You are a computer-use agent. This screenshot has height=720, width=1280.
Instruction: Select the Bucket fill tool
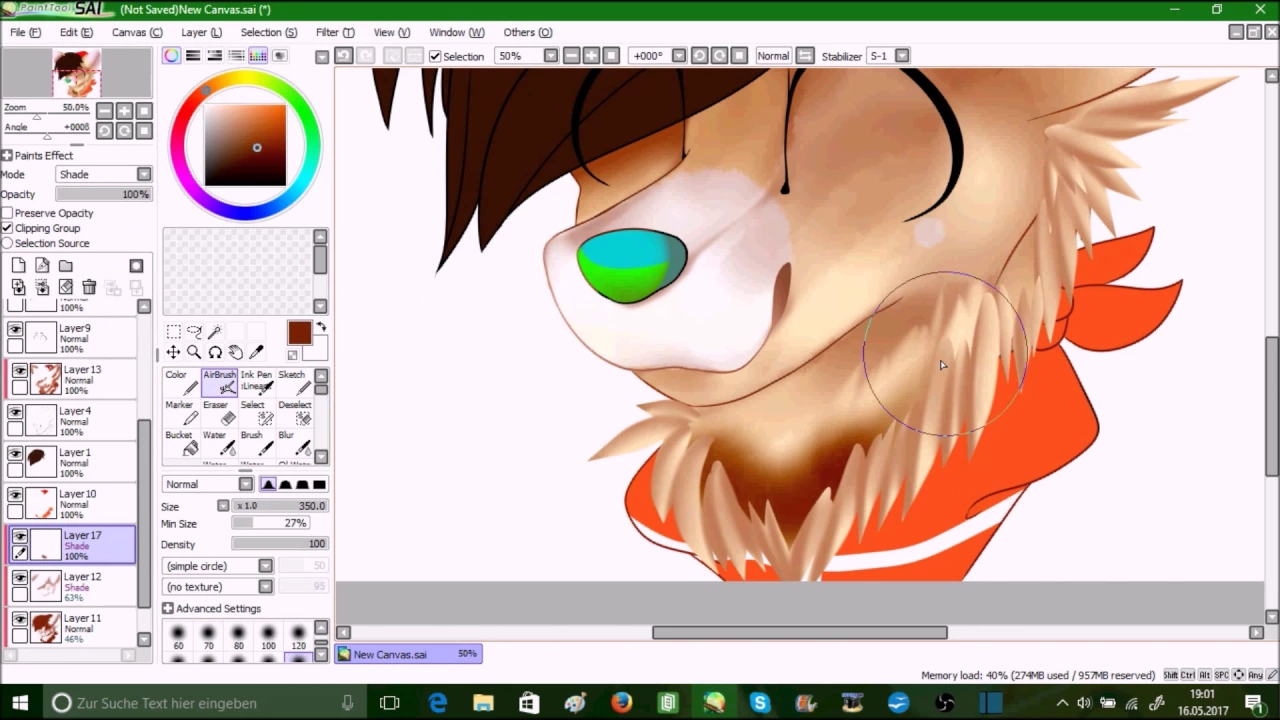pos(180,443)
